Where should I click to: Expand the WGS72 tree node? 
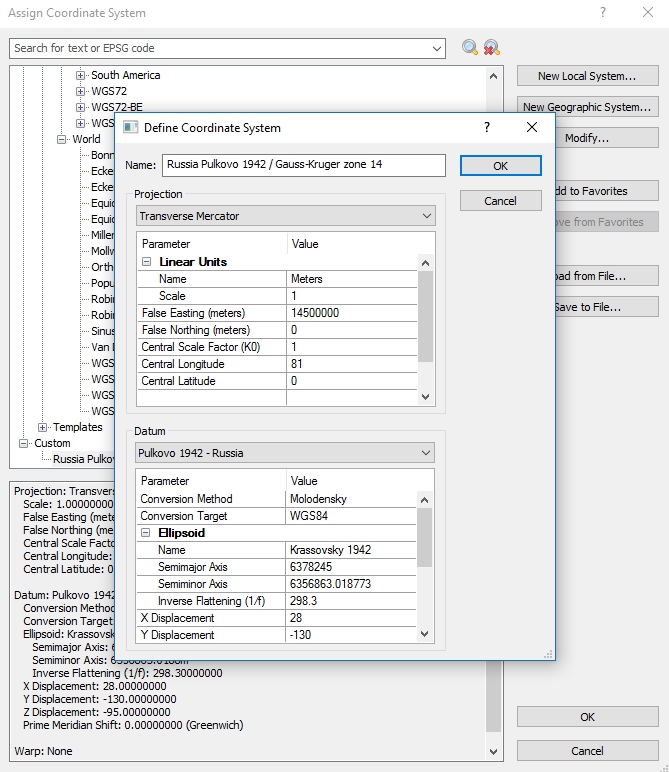[82, 91]
